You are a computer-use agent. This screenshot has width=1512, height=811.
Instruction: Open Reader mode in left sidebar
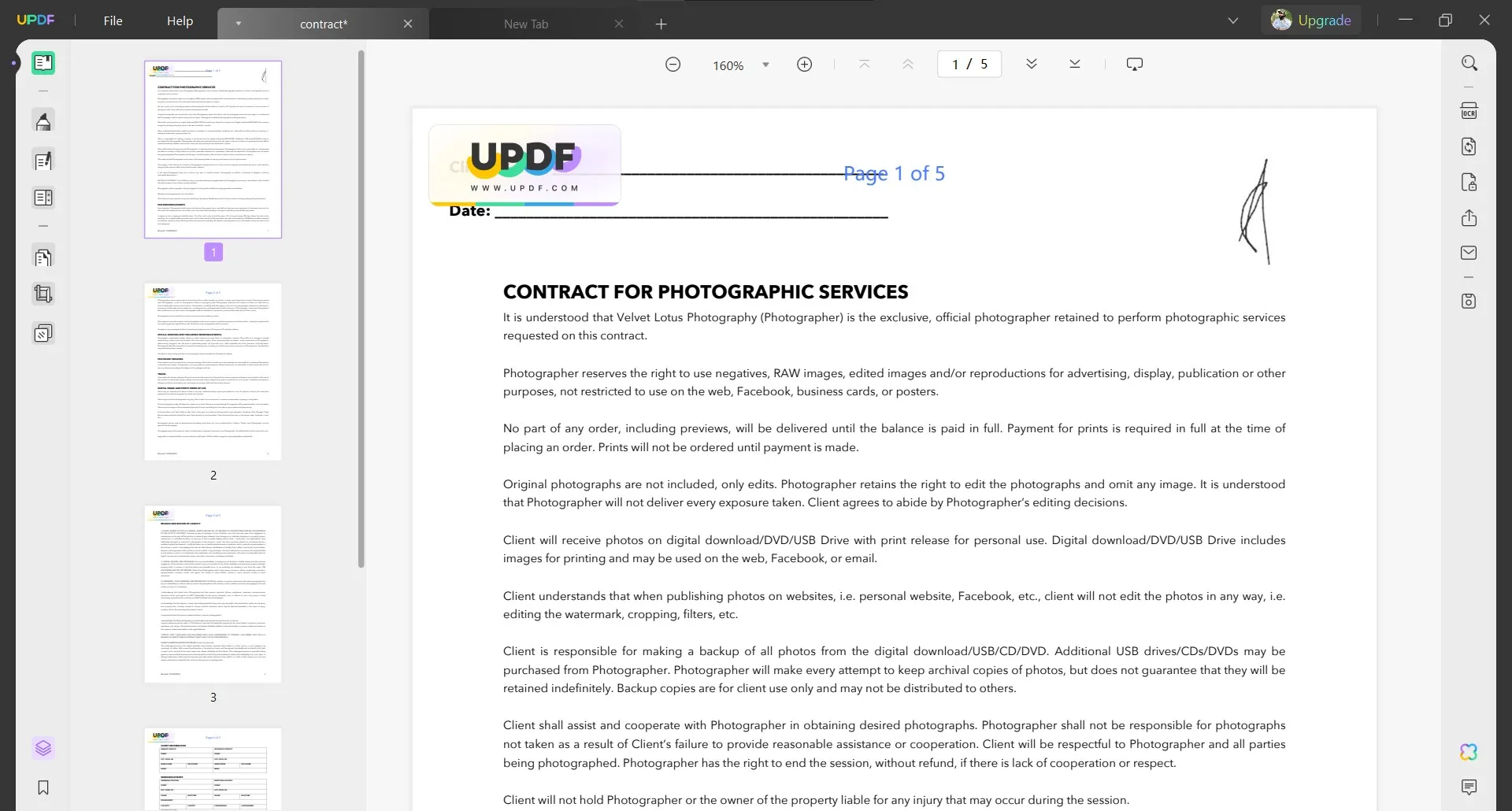[x=43, y=63]
